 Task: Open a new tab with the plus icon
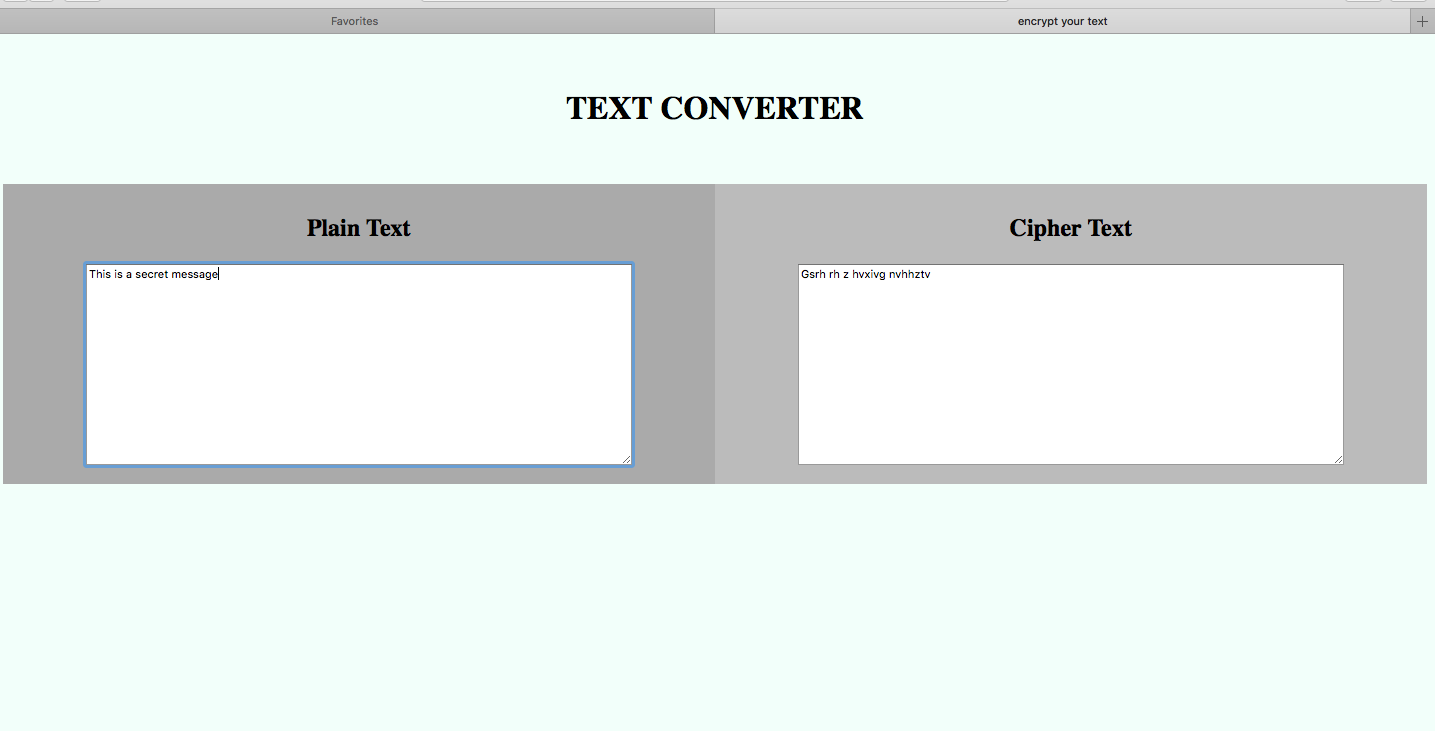coord(1422,21)
